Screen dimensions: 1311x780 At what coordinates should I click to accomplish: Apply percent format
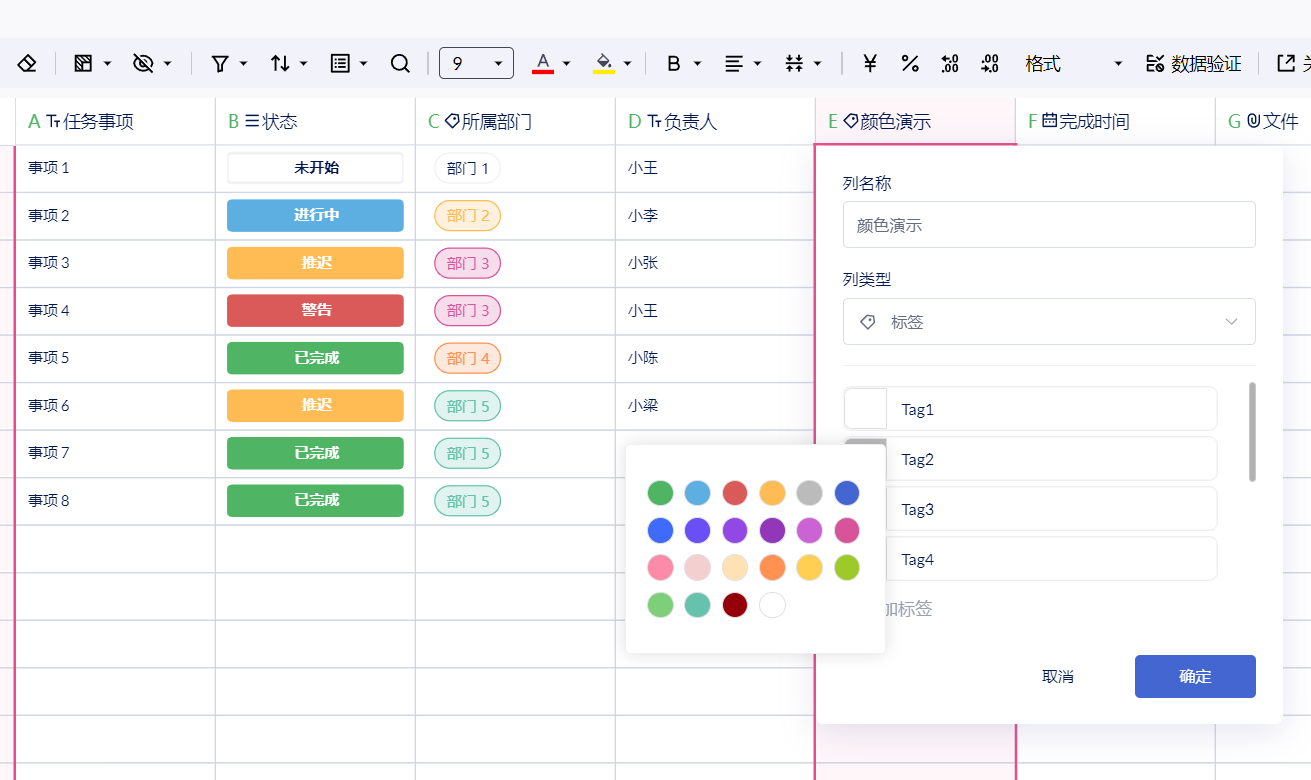click(x=910, y=63)
